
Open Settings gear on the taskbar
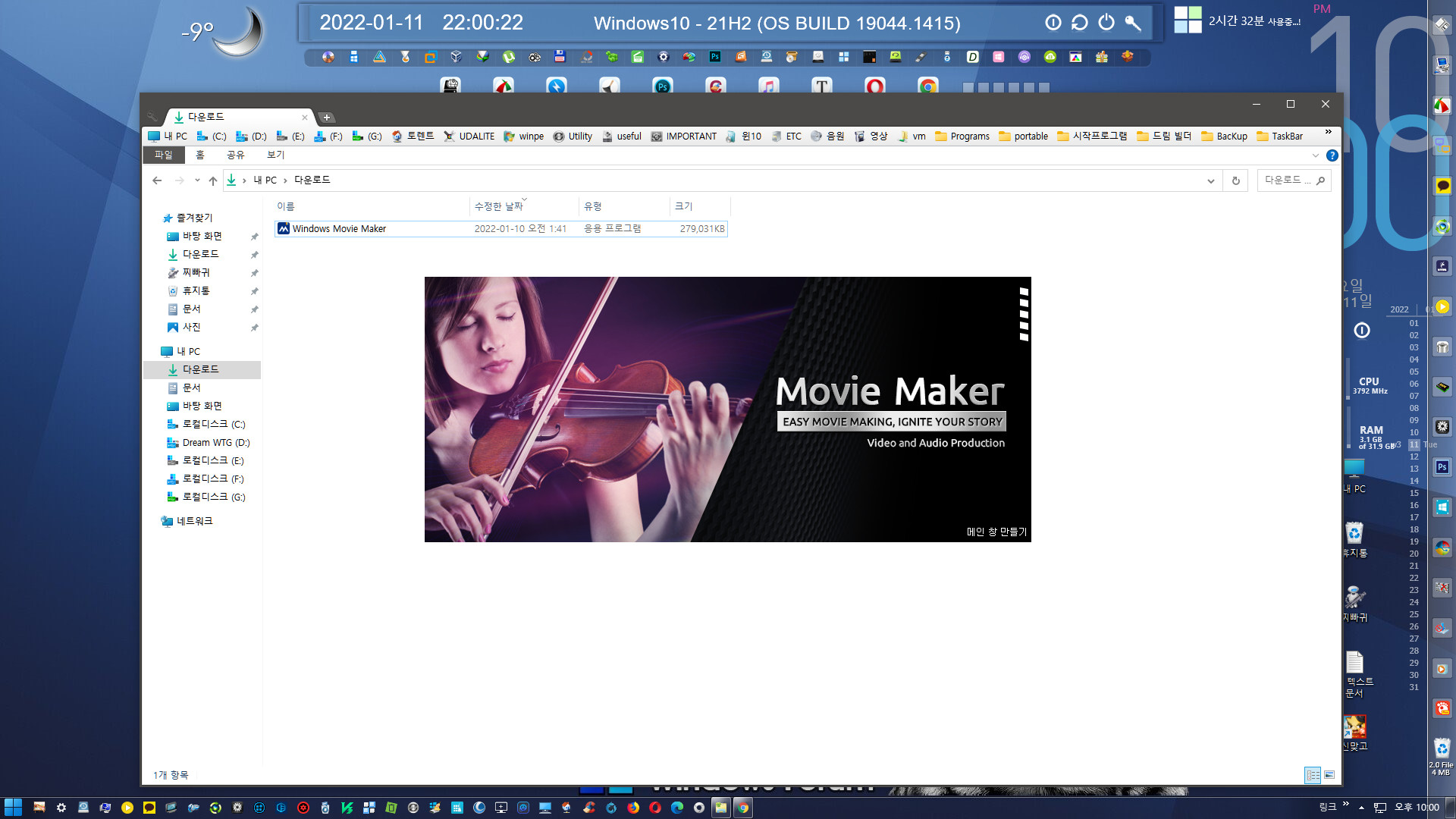(61, 808)
